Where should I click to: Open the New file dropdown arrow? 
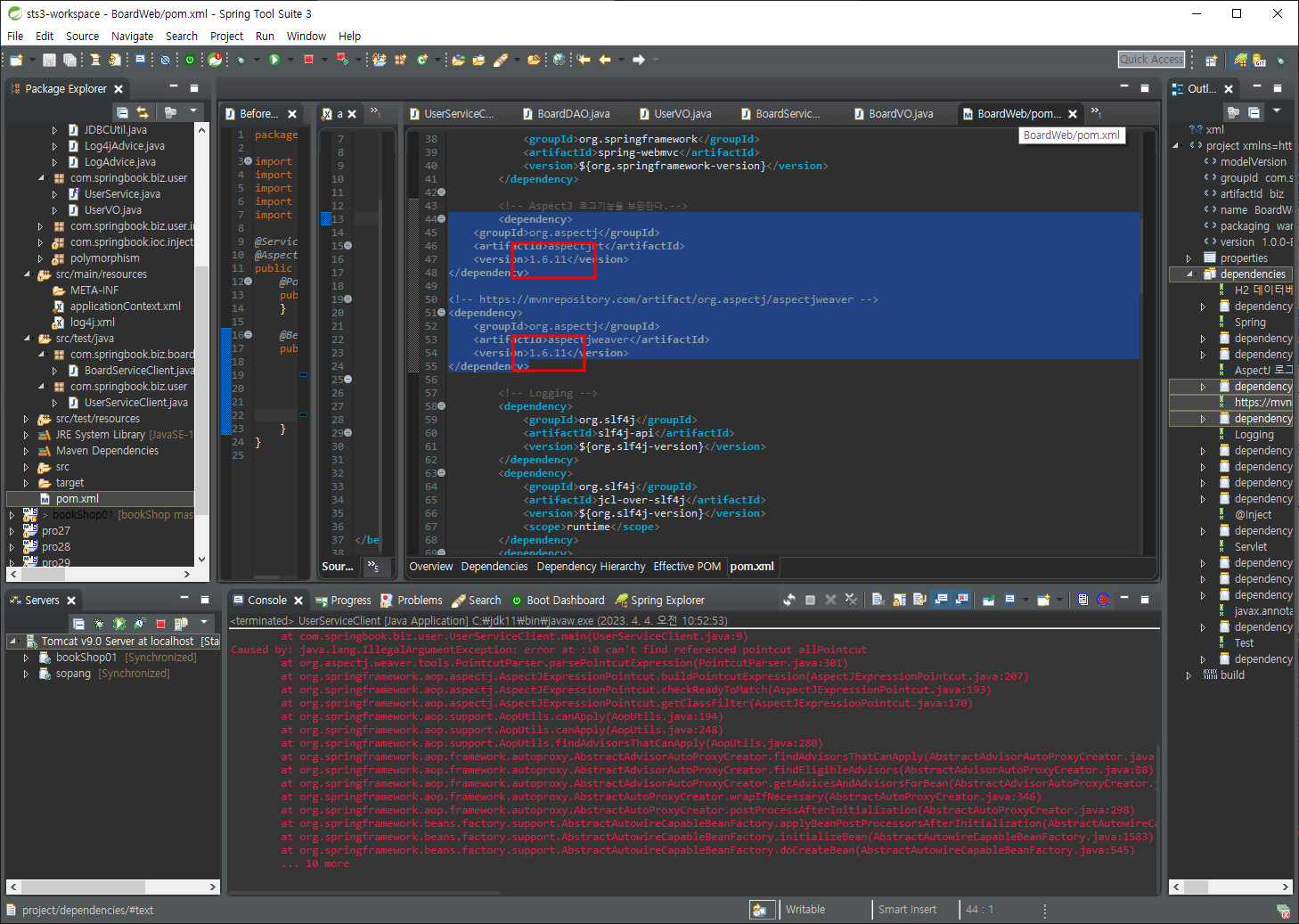[32, 60]
